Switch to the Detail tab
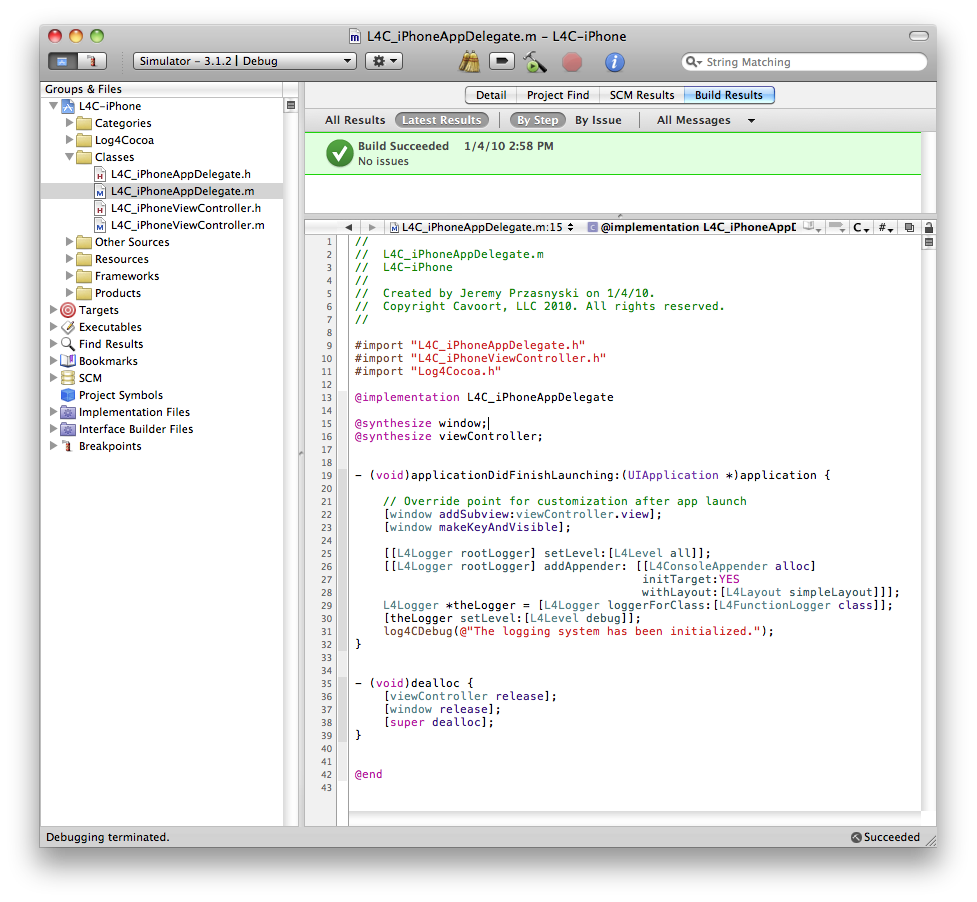This screenshot has height=902, width=977. point(491,95)
